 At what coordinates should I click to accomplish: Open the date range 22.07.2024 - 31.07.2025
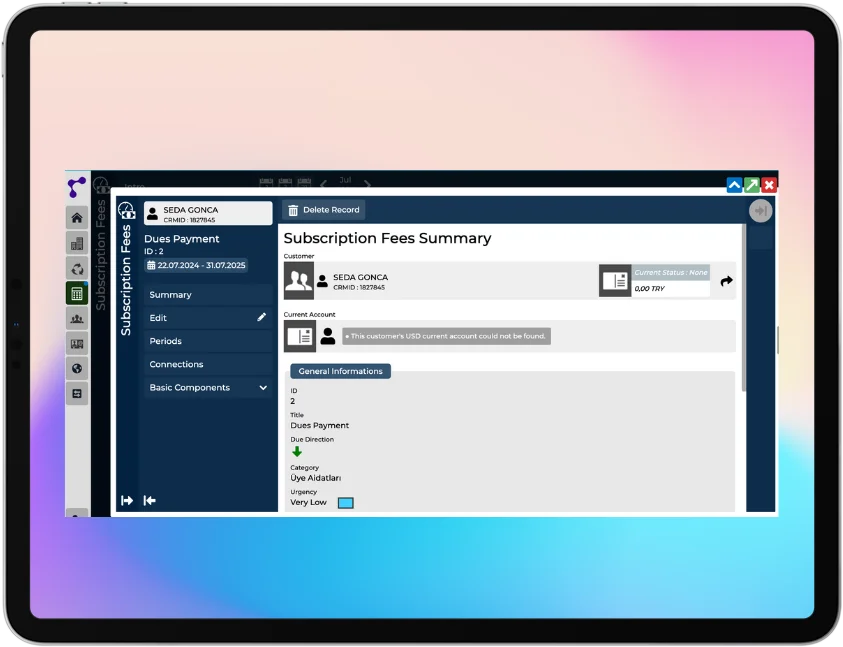[x=196, y=266]
